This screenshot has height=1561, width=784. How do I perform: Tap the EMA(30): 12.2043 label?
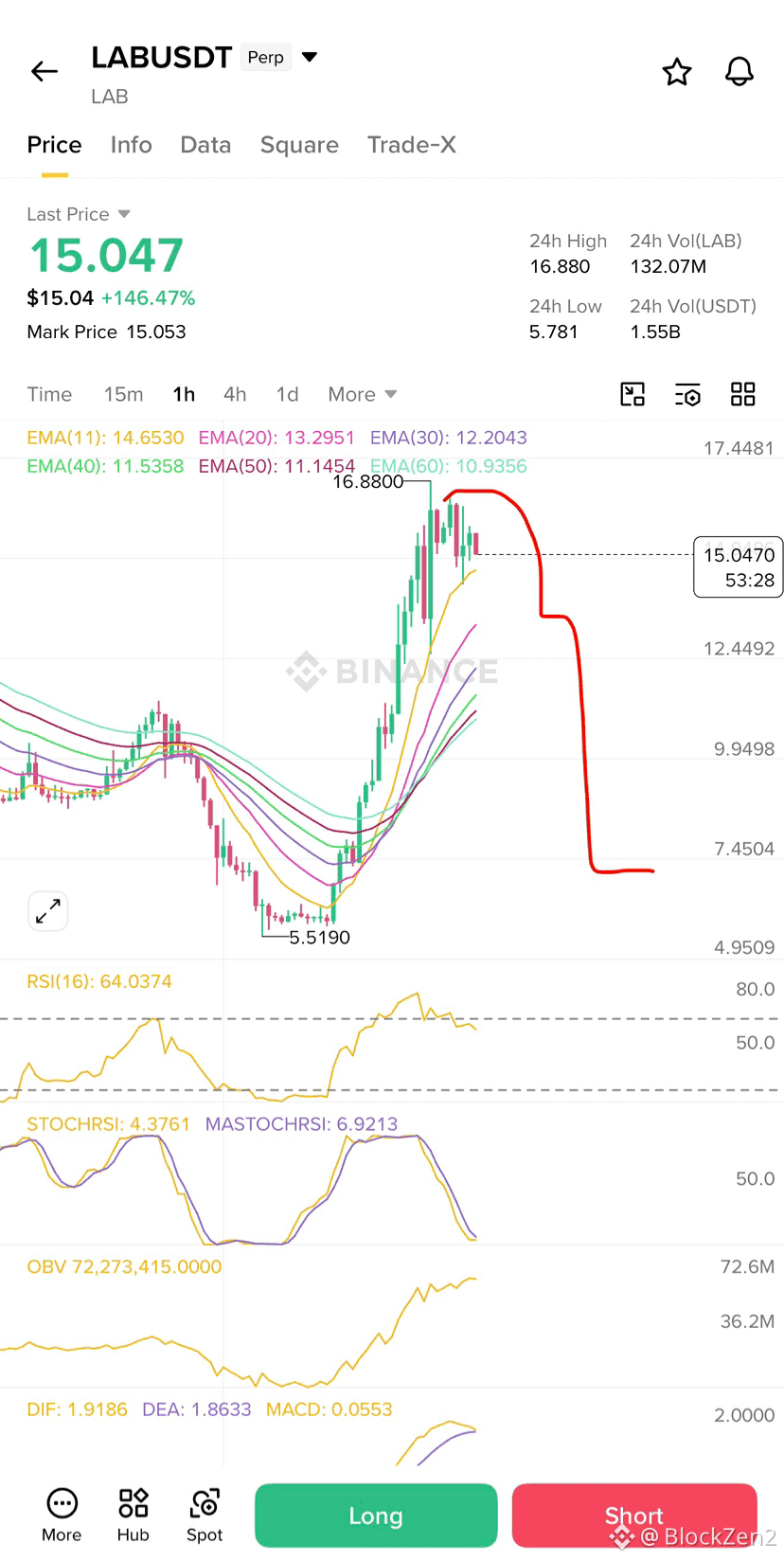449,438
